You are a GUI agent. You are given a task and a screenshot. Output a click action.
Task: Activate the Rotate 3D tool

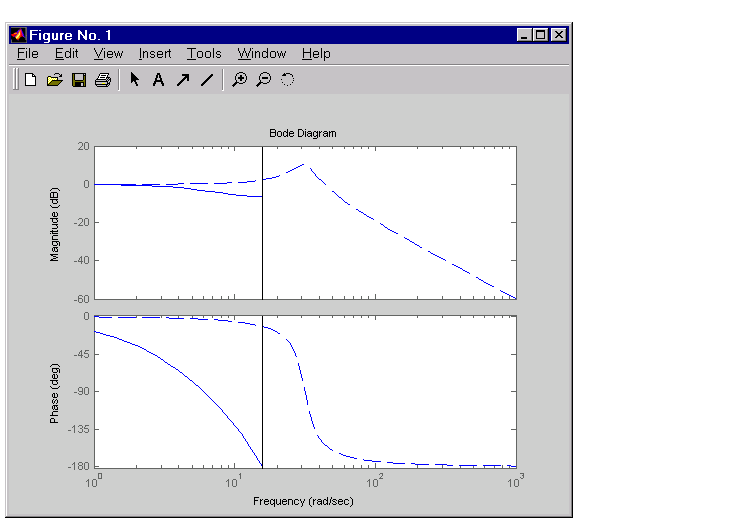[287, 80]
